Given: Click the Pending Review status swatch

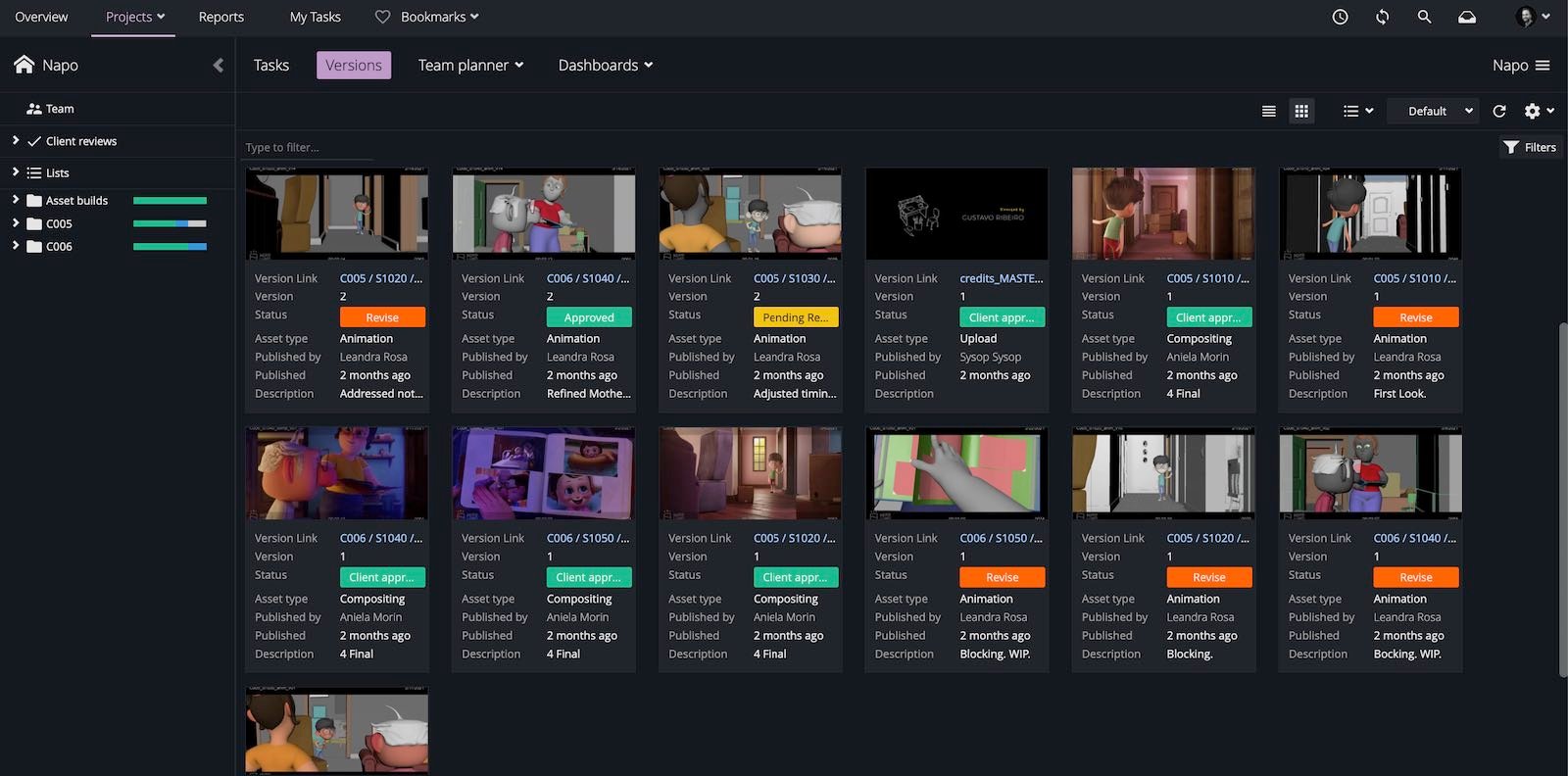Looking at the screenshot, I should click(x=795, y=317).
